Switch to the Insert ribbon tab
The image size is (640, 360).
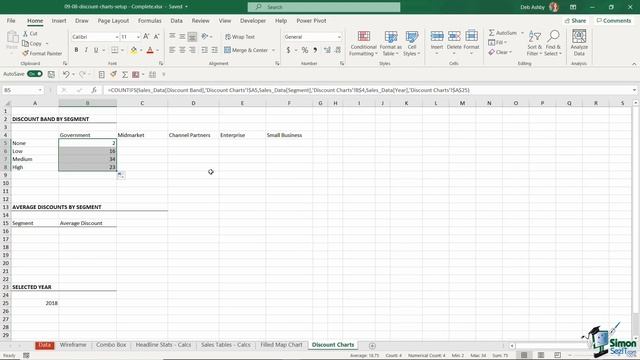pyautogui.click(x=59, y=20)
